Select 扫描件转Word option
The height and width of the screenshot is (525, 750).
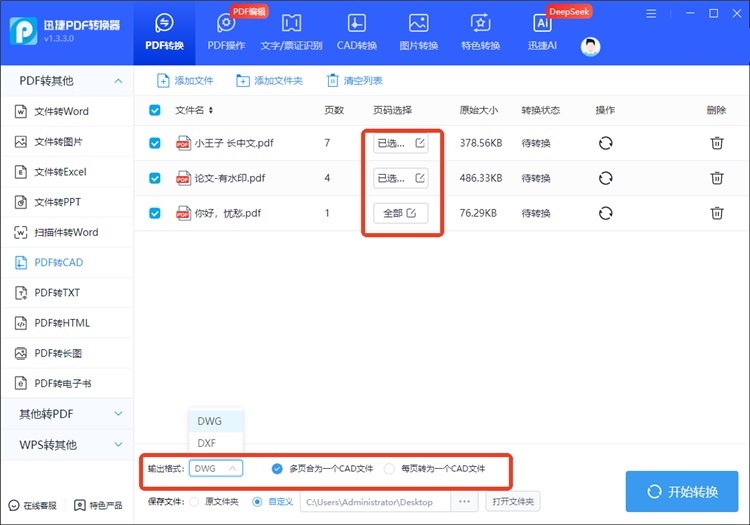click(x=67, y=232)
